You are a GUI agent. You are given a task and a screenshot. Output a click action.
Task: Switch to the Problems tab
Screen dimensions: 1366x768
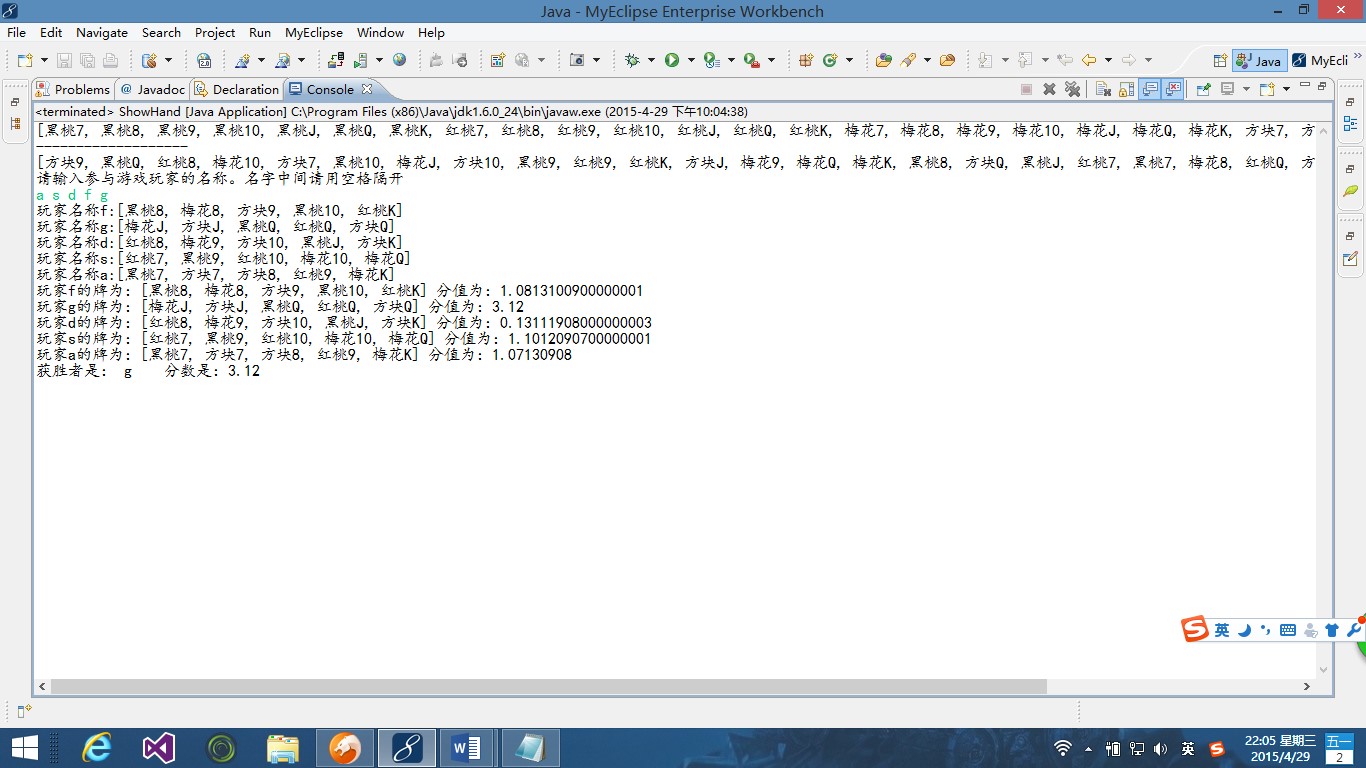(73, 89)
